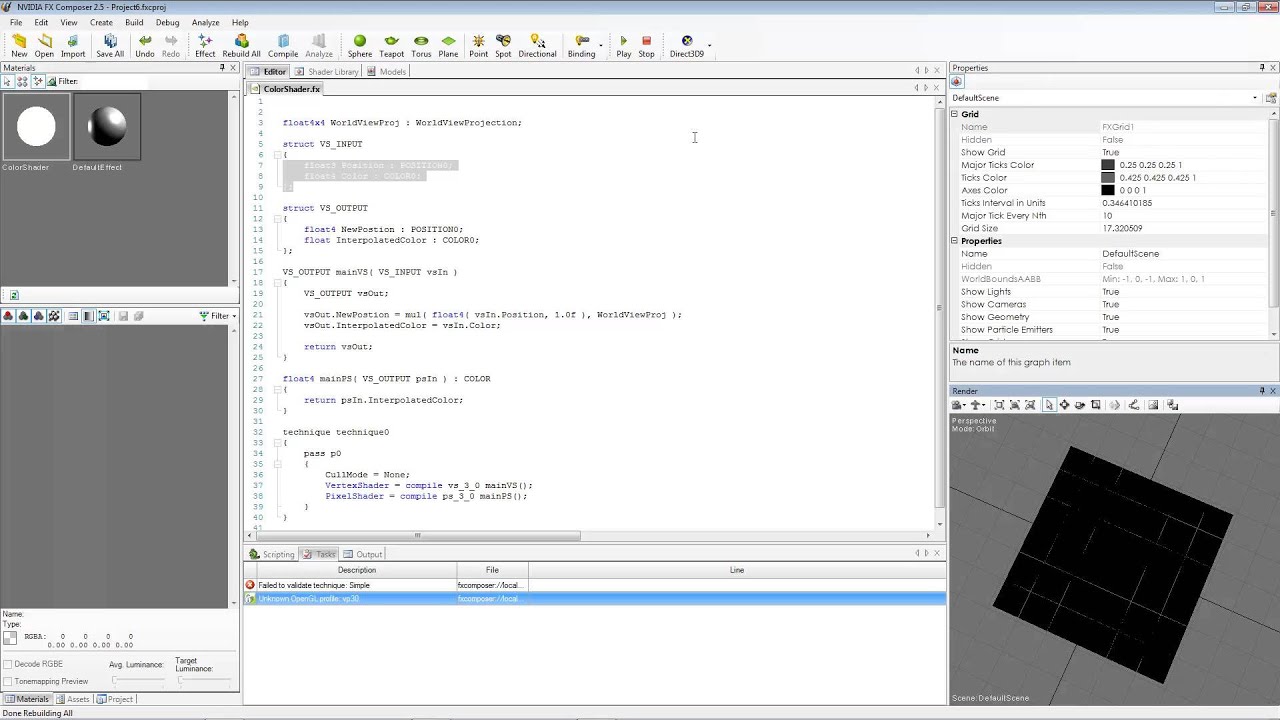Click the Major Ticks Color swatch
The height and width of the screenshot is (720, 1280).
click(x=1108, y=165)
